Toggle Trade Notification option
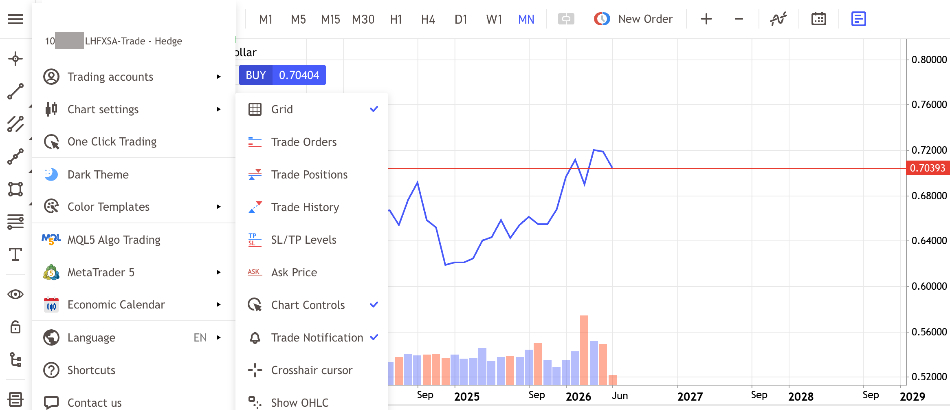This screenshot has width=950, height=410. [312, 338]
